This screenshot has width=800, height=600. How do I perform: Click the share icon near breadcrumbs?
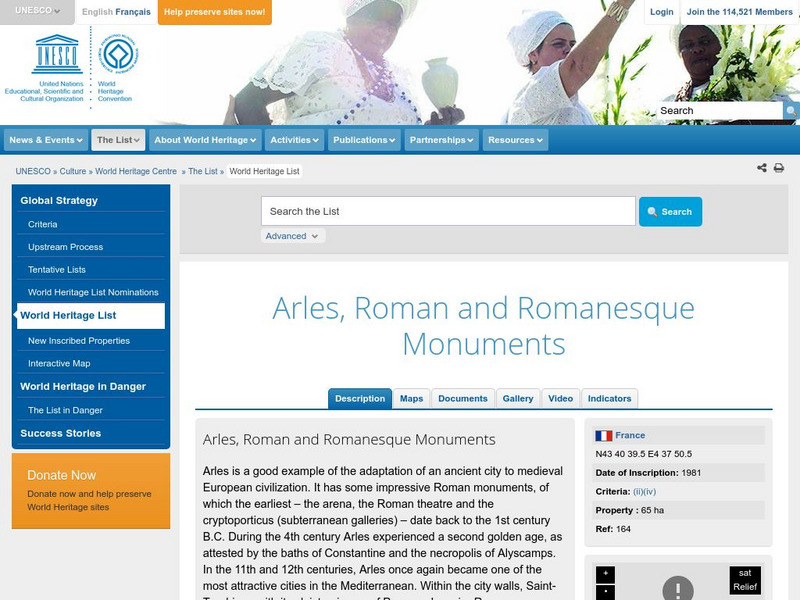point(762,168)
